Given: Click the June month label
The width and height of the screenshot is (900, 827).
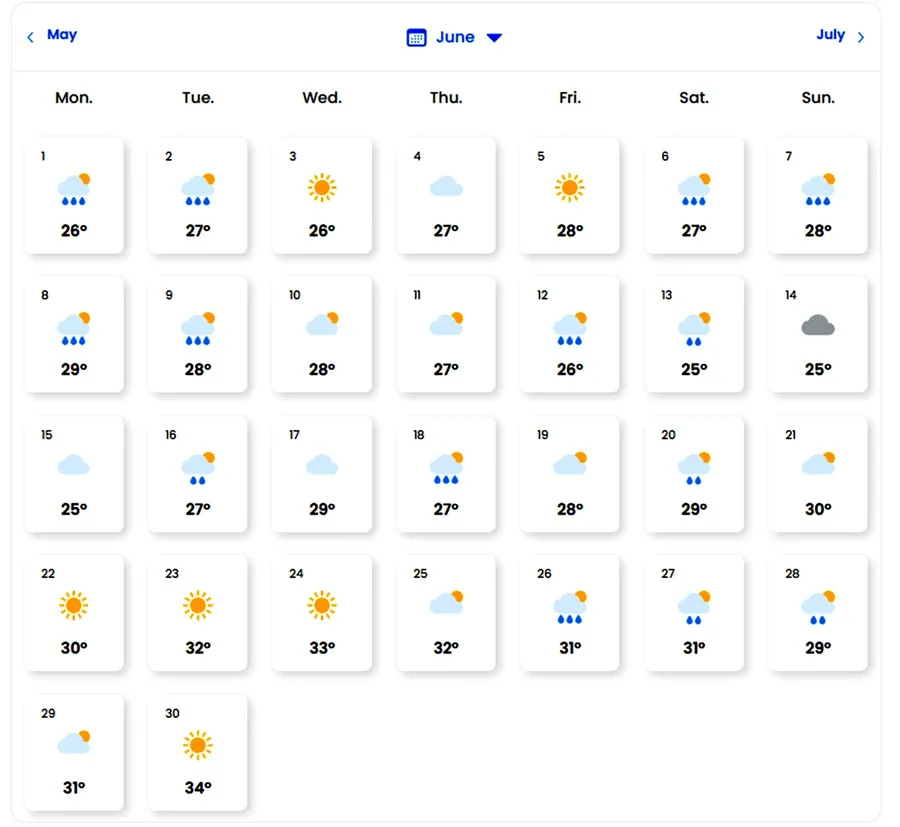Looking at the screenshot, I should [455, 38].
